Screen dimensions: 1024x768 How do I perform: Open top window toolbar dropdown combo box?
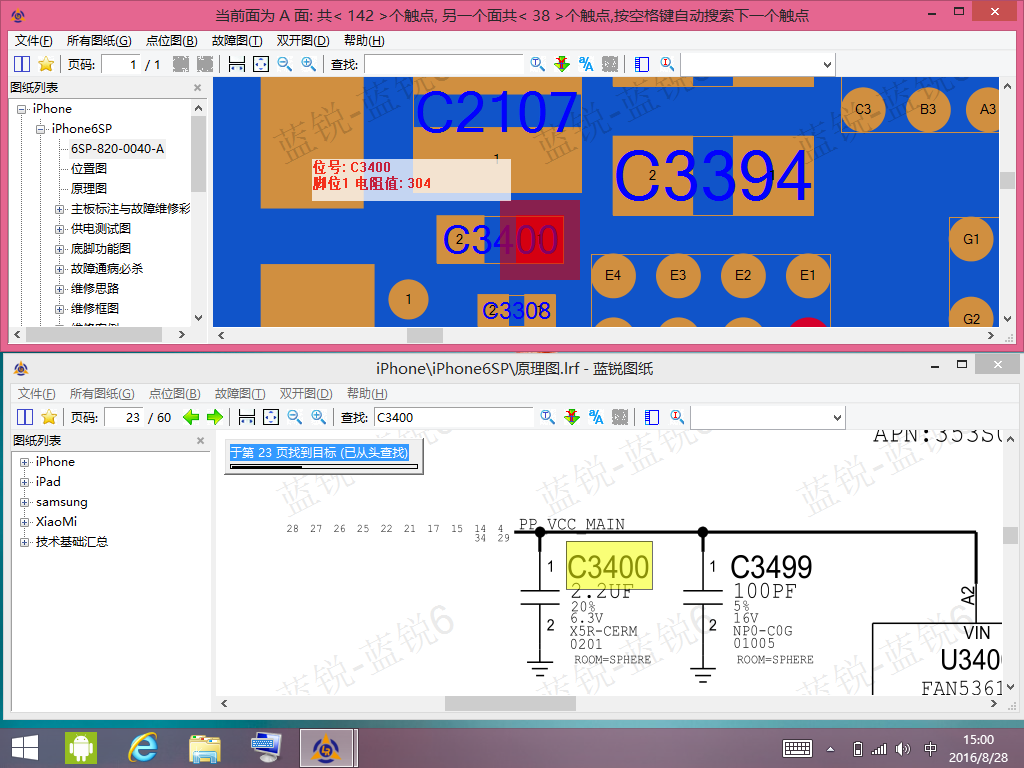(758, 64)
